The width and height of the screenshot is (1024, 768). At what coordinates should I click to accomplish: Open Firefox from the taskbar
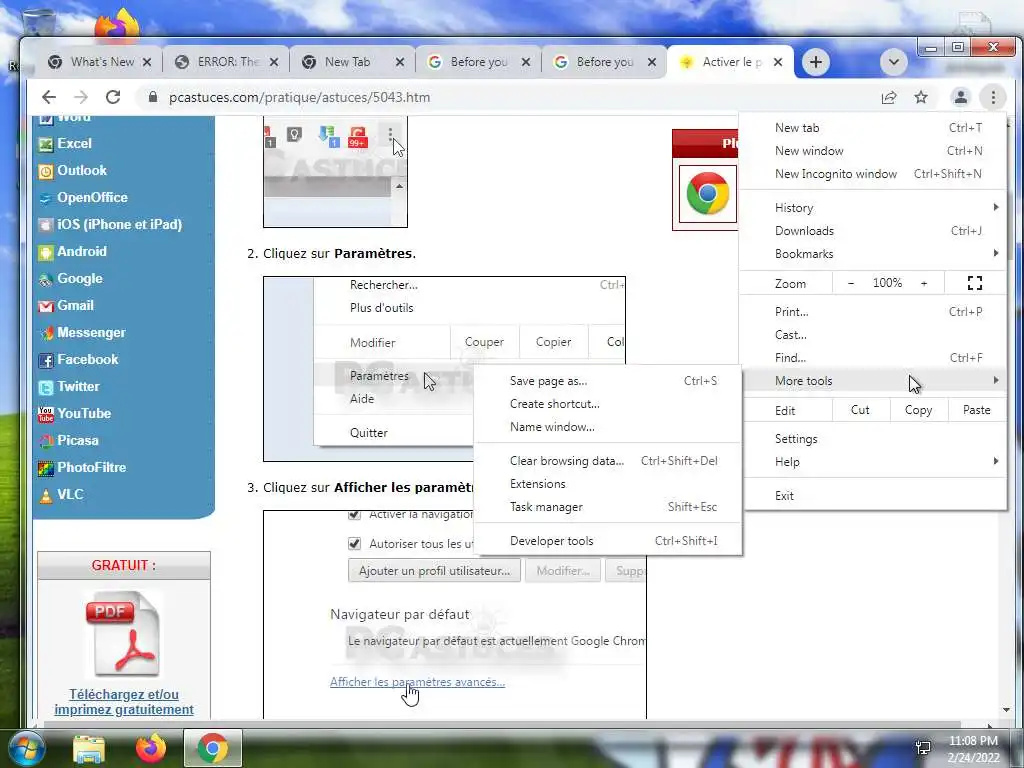(x=150, y=748)
